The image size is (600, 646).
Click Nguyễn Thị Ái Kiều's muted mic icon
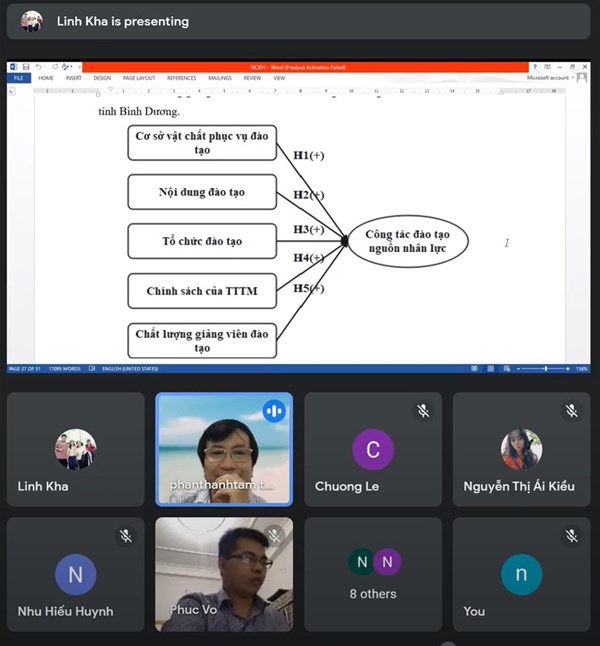point(571,411)
